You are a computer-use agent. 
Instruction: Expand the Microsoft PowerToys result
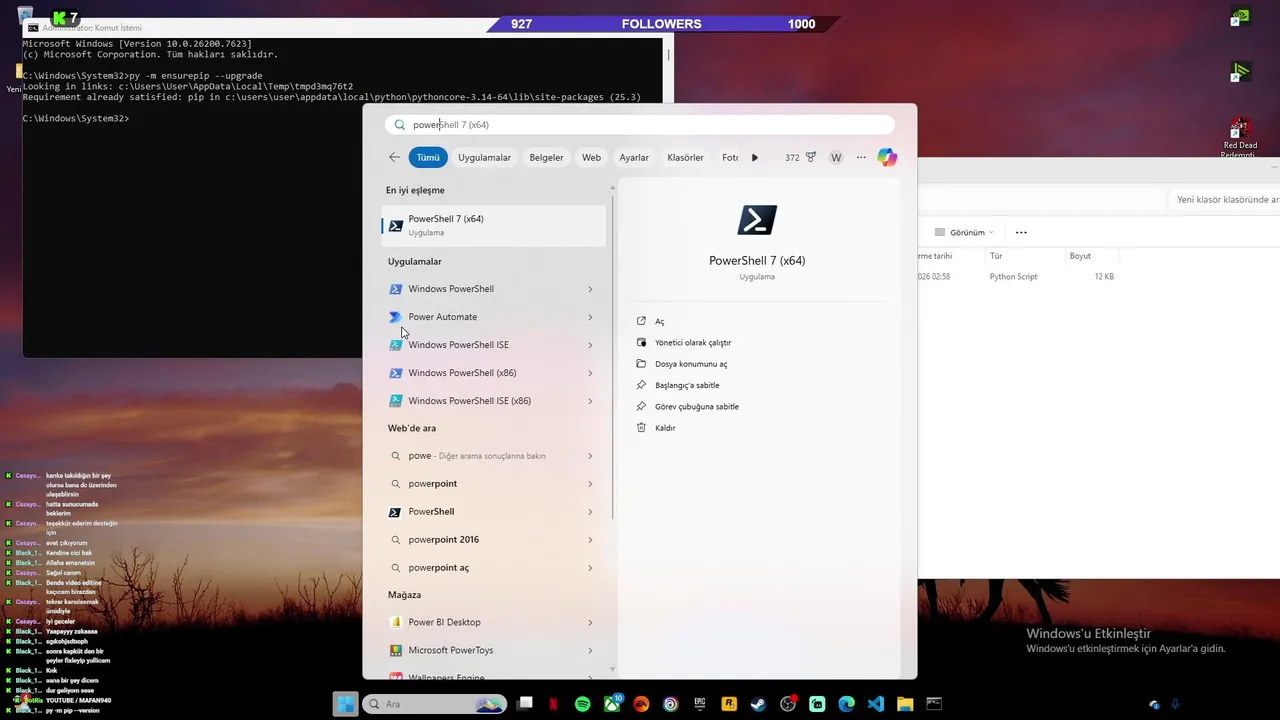point(590,650)
